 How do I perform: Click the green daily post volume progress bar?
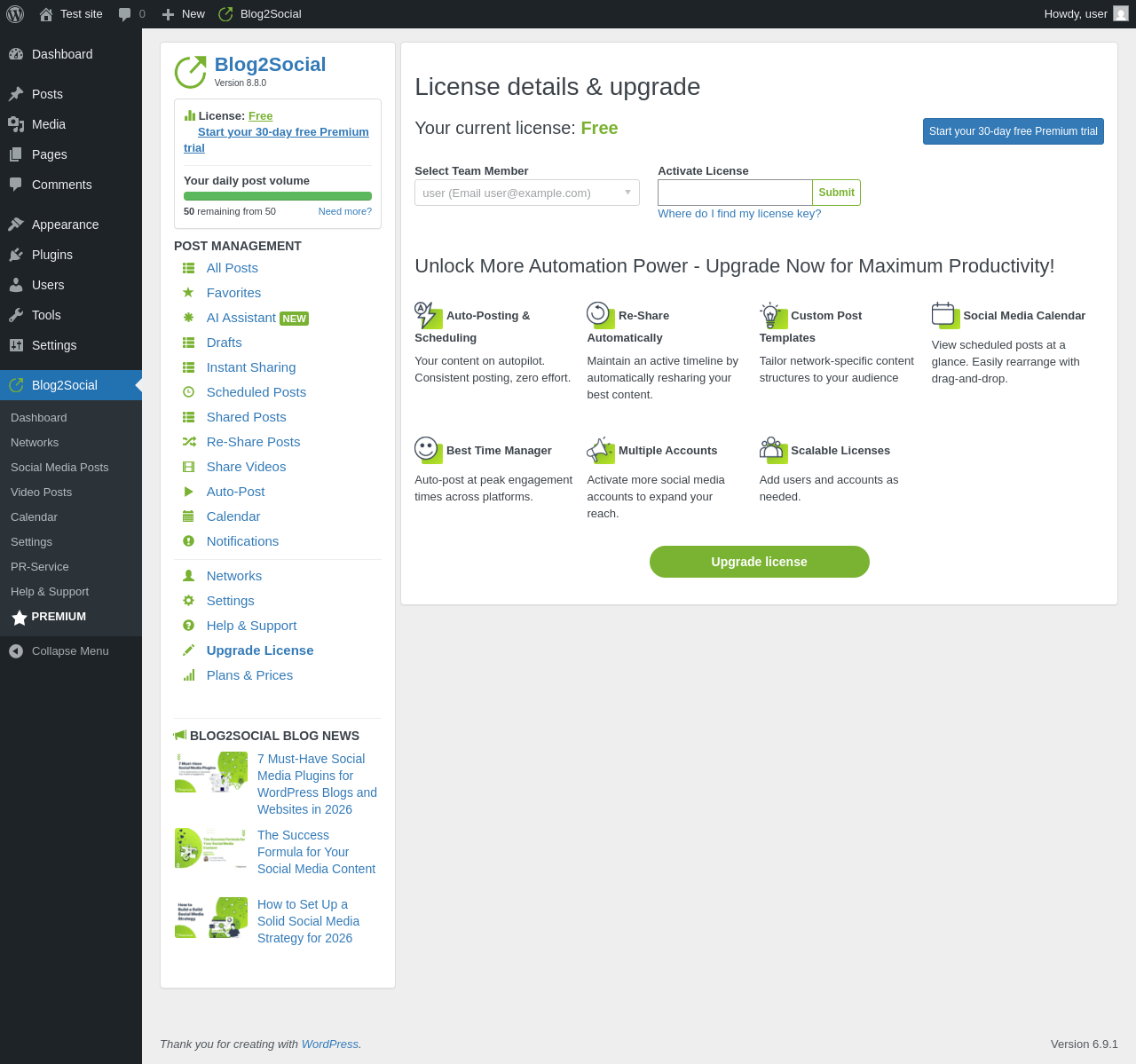pos(278,196)
